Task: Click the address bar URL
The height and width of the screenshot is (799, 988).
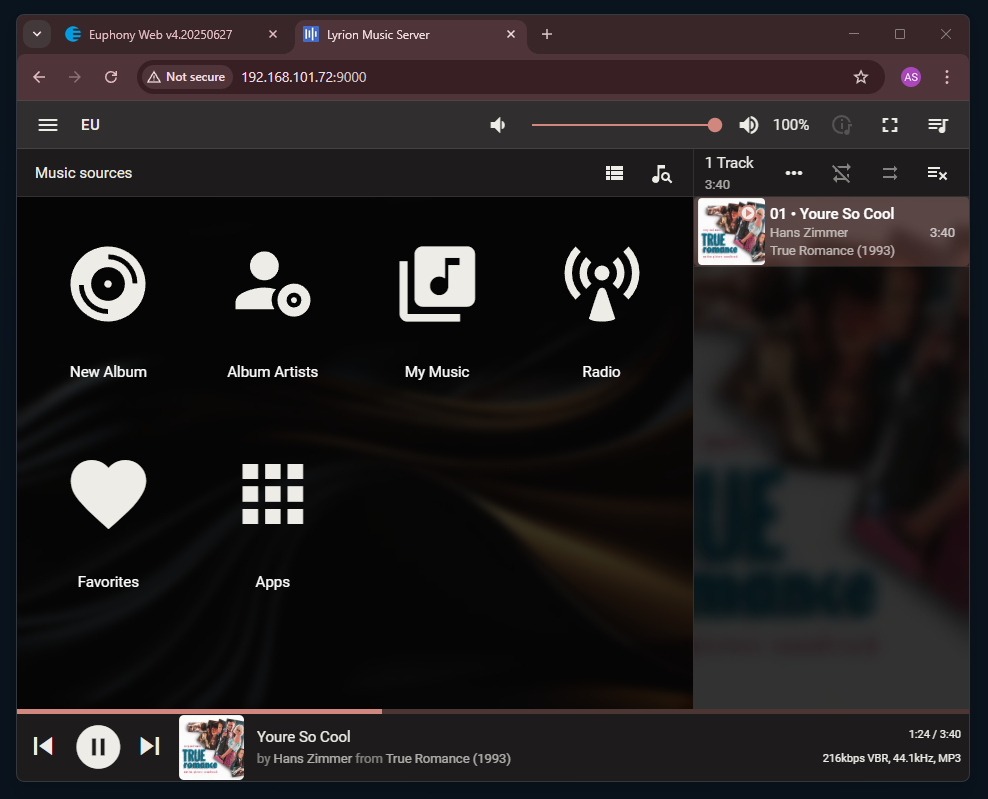Action: tap(304, 77)
